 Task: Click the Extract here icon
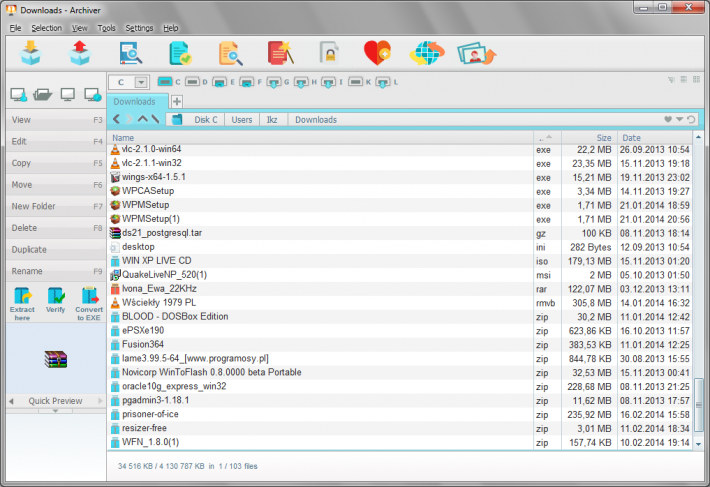(22, 304)
